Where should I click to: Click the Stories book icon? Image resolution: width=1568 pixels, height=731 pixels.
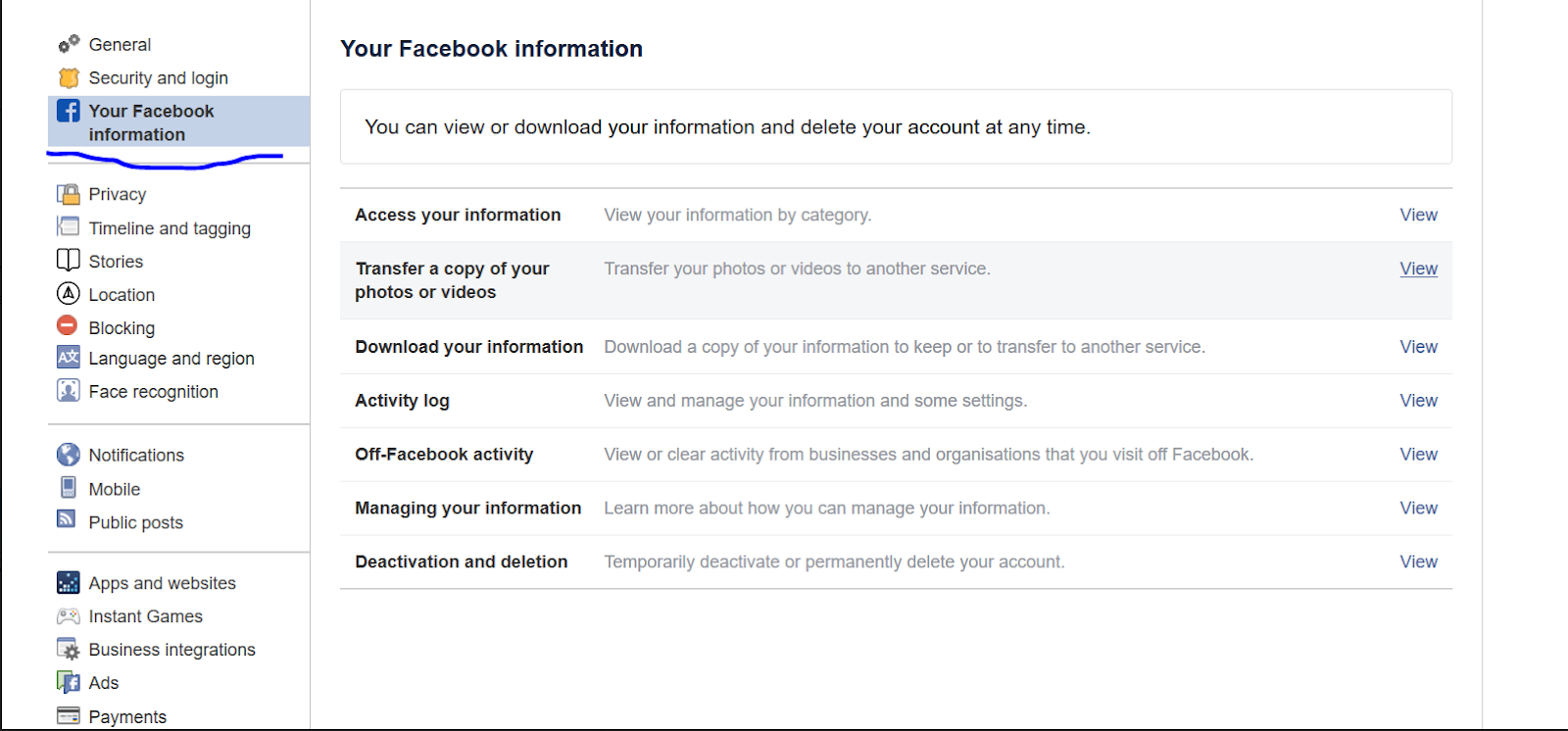69,260
